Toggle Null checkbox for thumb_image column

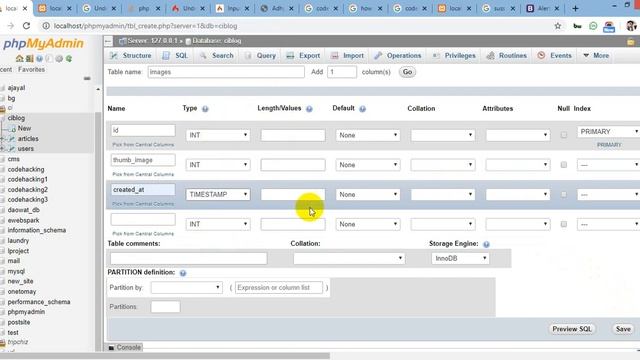(564, 165)
